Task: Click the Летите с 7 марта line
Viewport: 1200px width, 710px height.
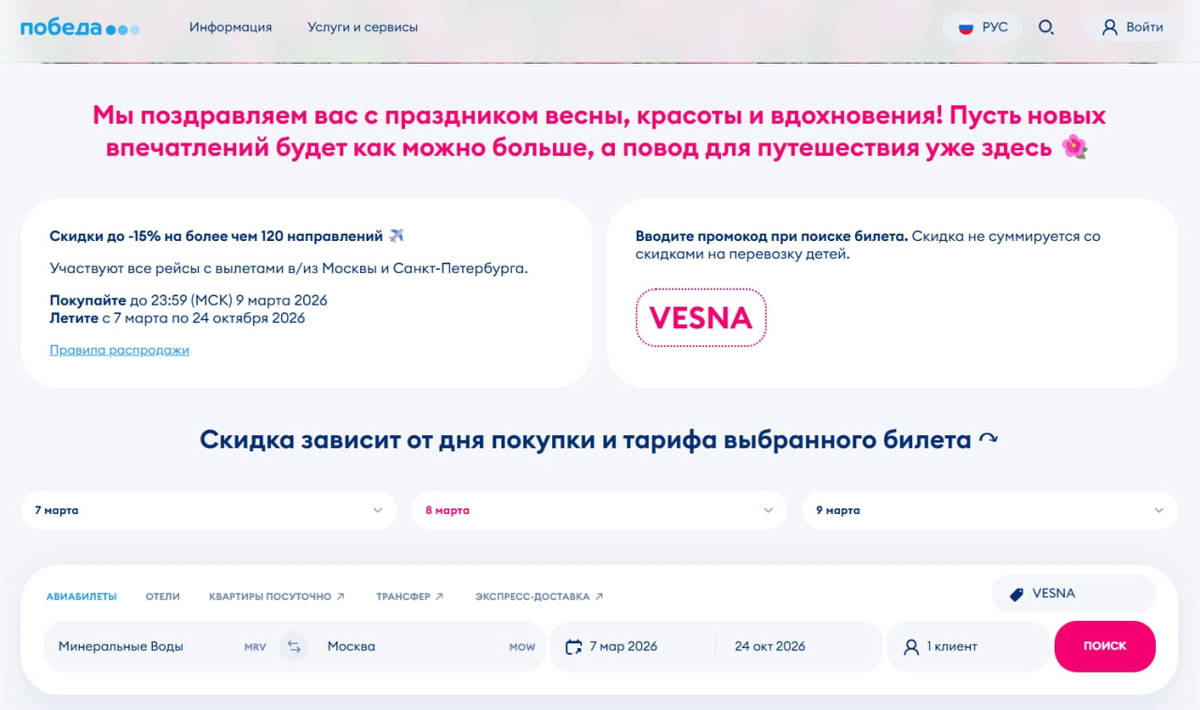Action: (x=177, y=318)
